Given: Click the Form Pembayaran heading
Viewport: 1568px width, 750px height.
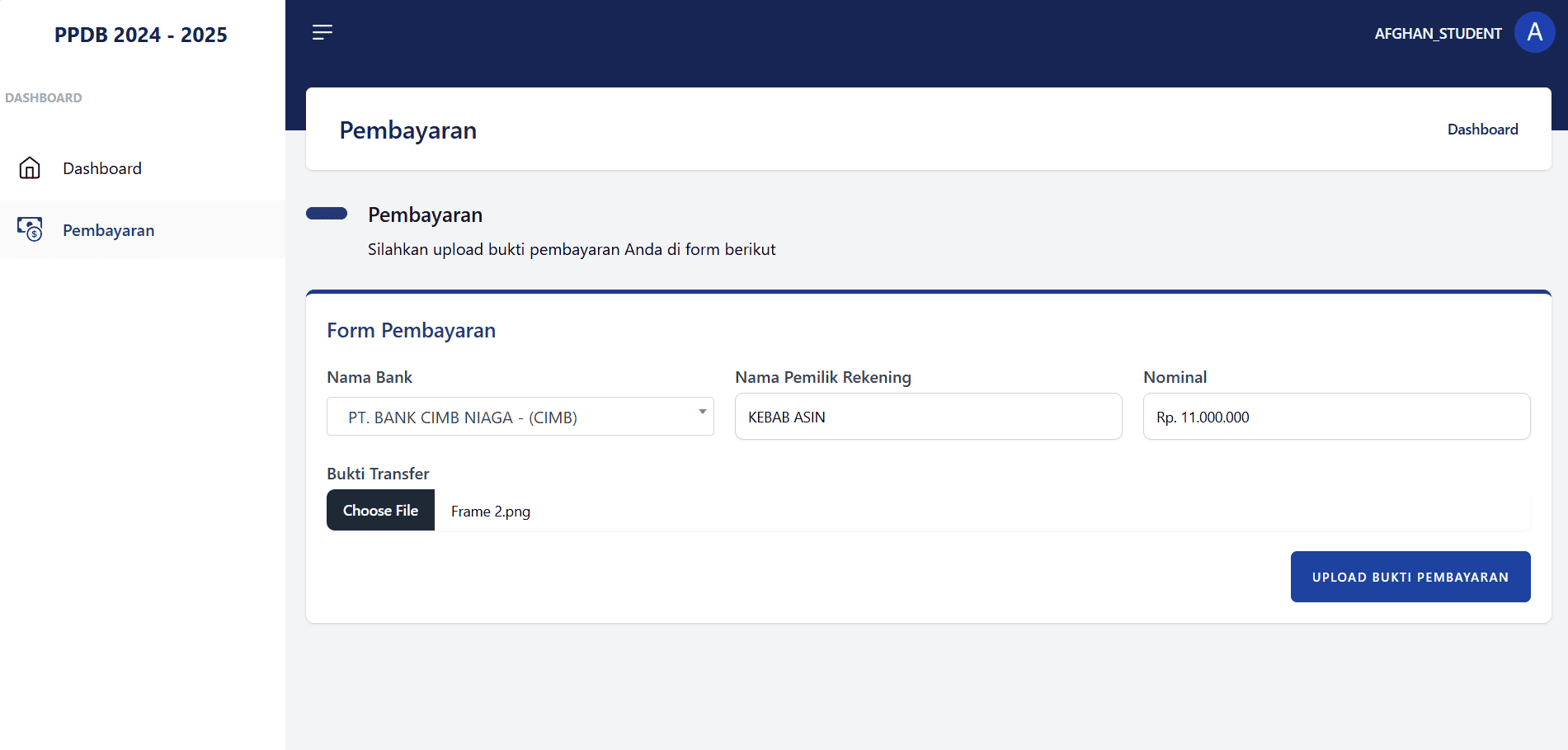Looking at the screenshot, I should (411, 330).
